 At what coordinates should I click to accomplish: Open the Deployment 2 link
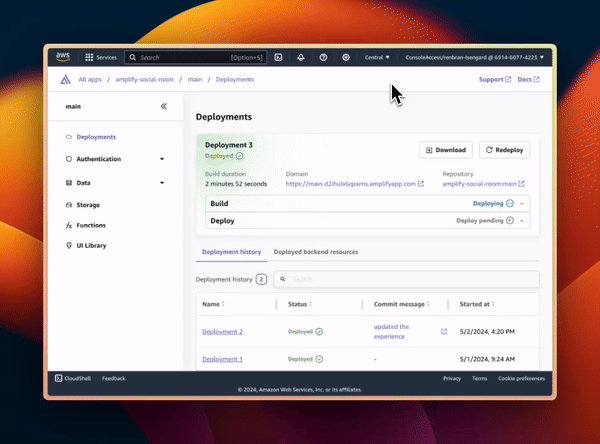(x=222, y=332)
